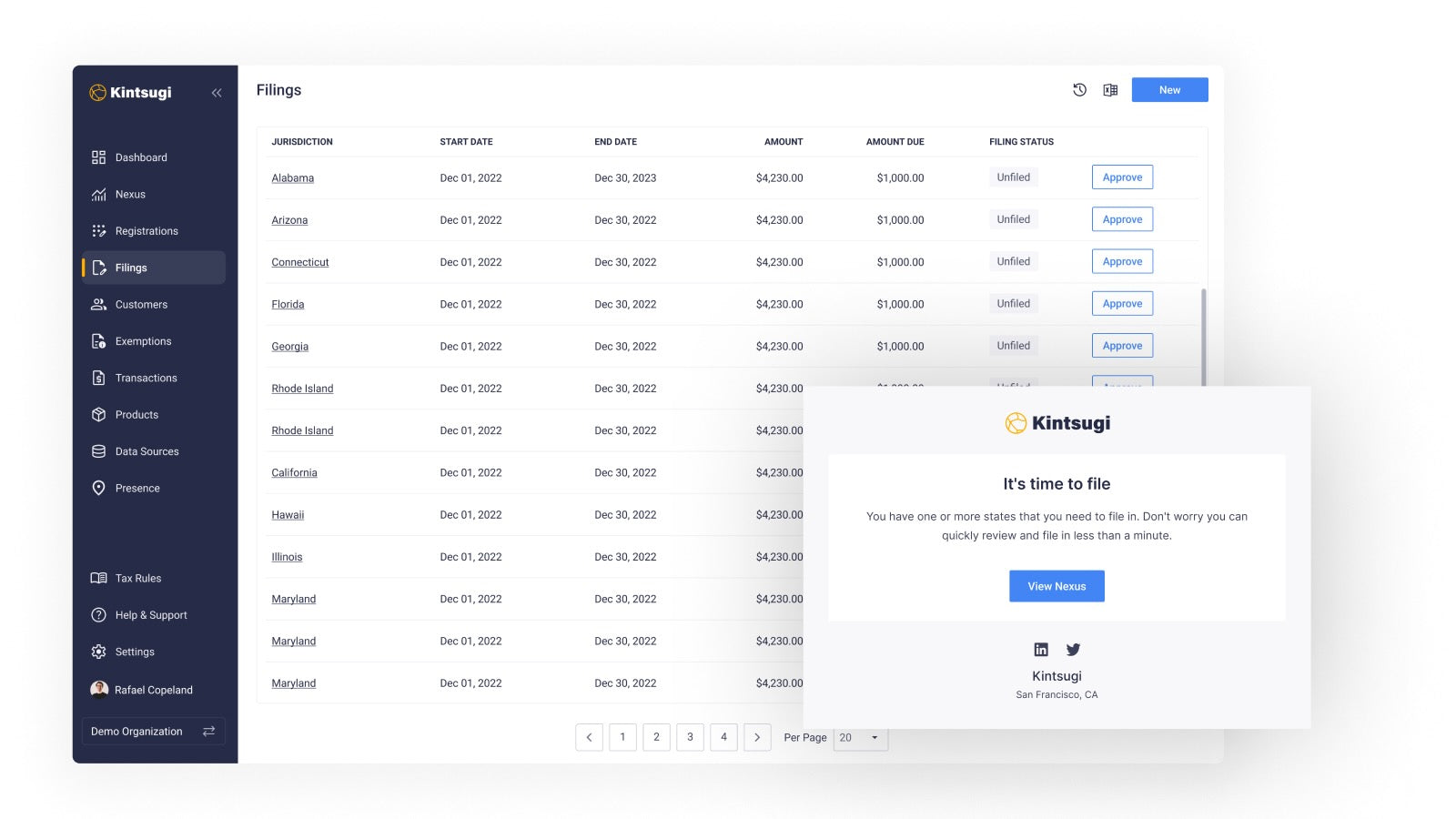Switch organizations using Demo Organization switcher
The width and height of the screenshot is (1456, 819).
(207, 731)
